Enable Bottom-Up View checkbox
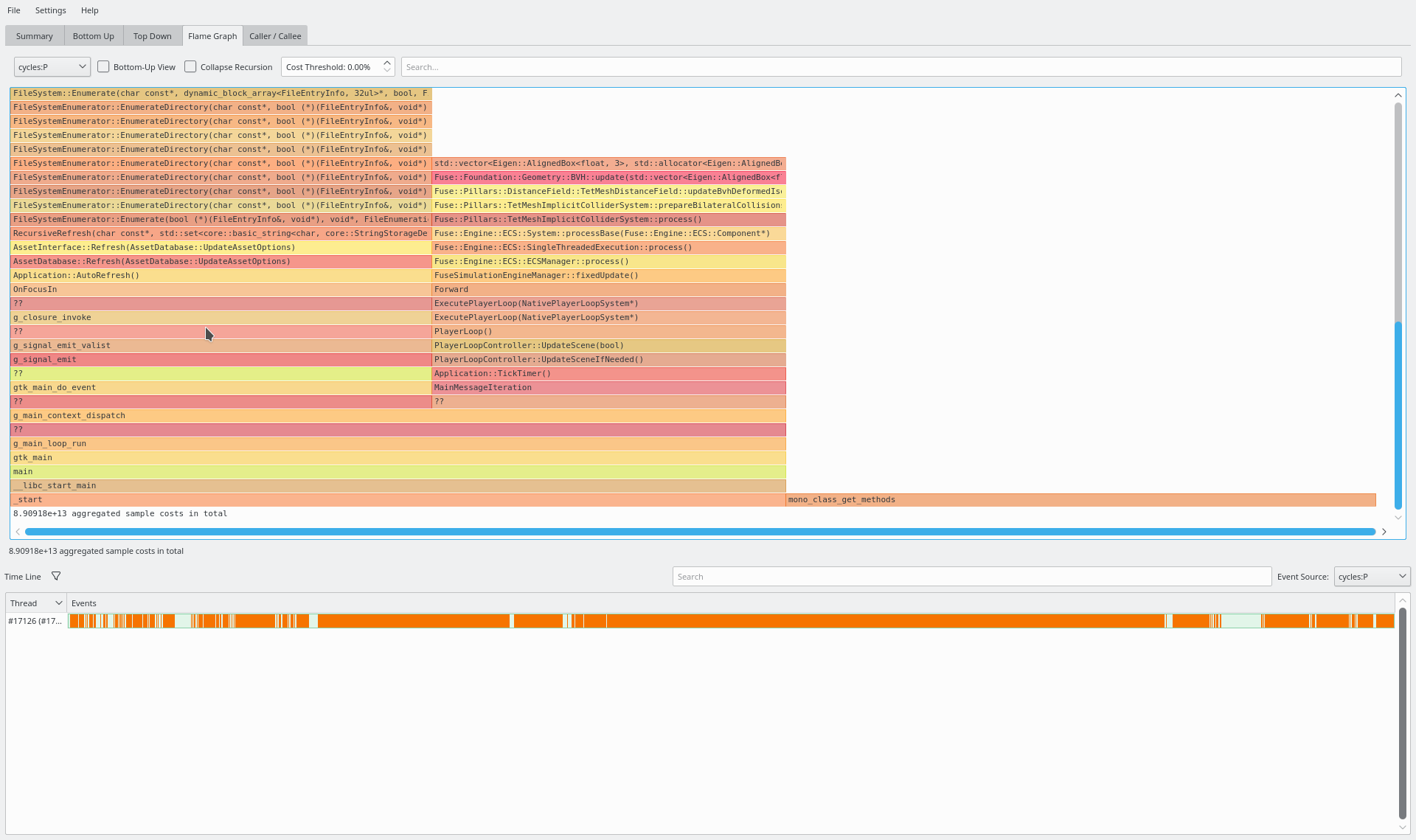This screenshot has height=840, width=1416. coord(103,66)
